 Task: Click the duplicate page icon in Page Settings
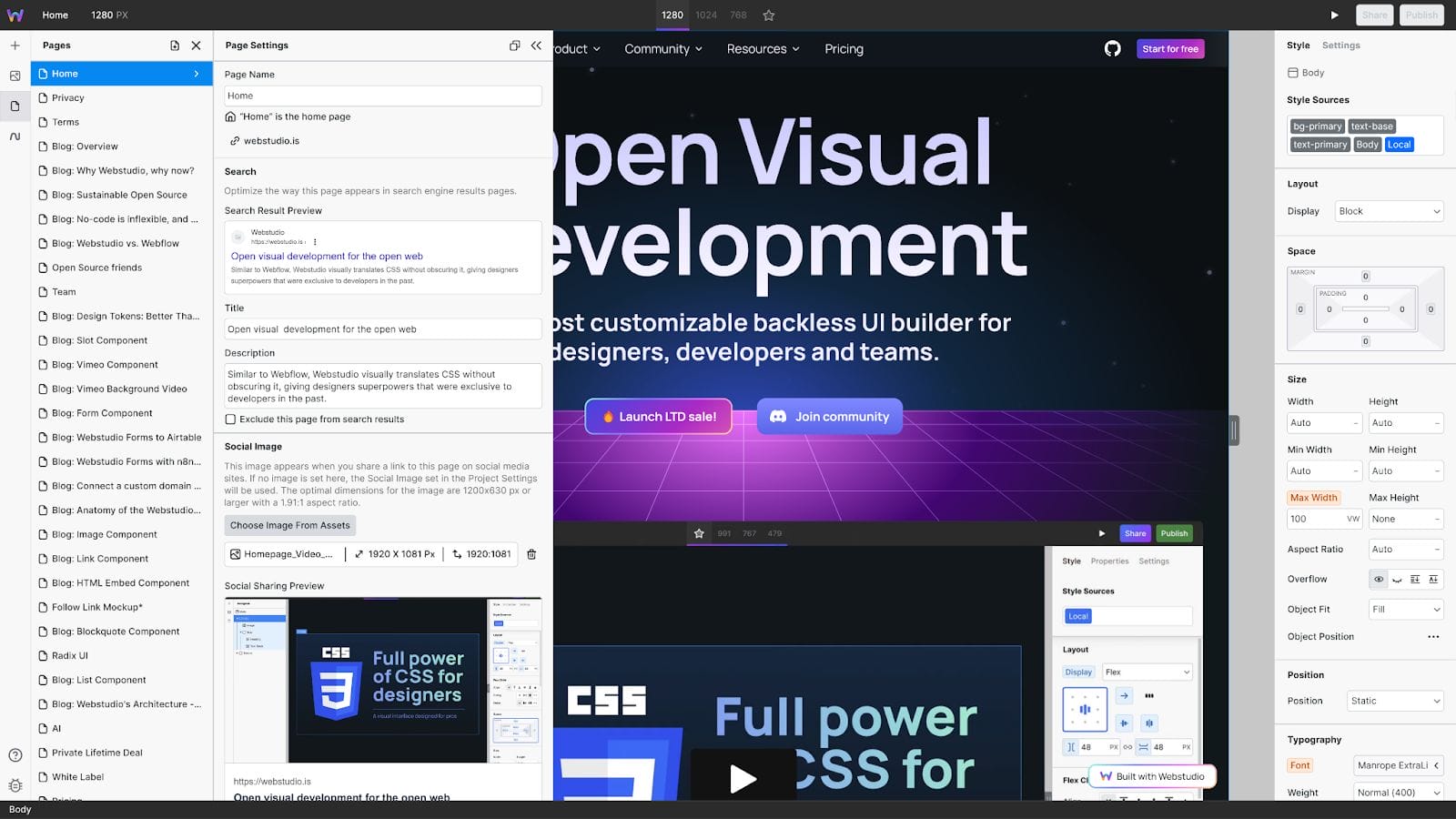(x=514, y=45)
